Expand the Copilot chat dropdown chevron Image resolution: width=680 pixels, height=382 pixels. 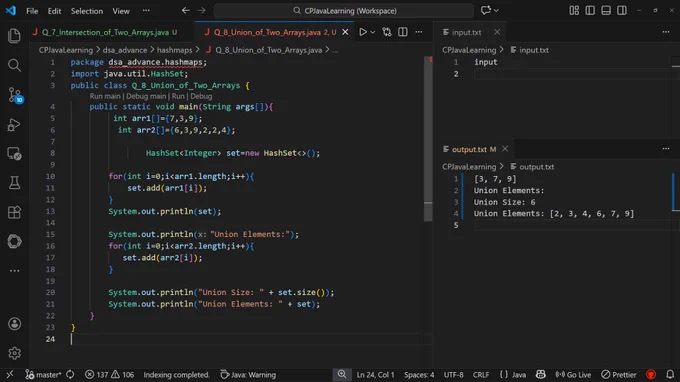click(x=496, y=10)
